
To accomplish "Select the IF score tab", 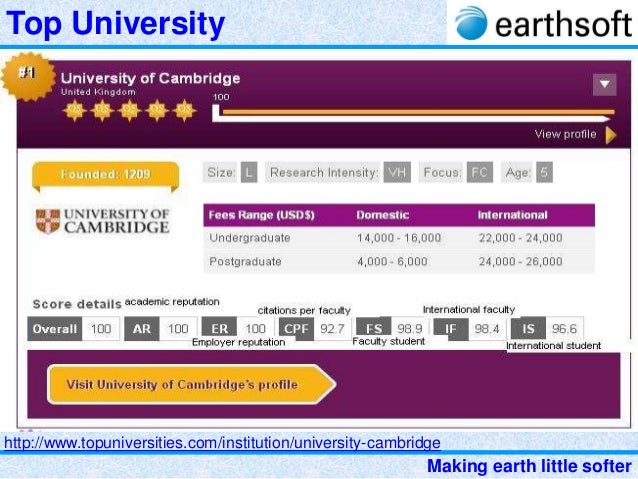I will click(x=451, y=328).
